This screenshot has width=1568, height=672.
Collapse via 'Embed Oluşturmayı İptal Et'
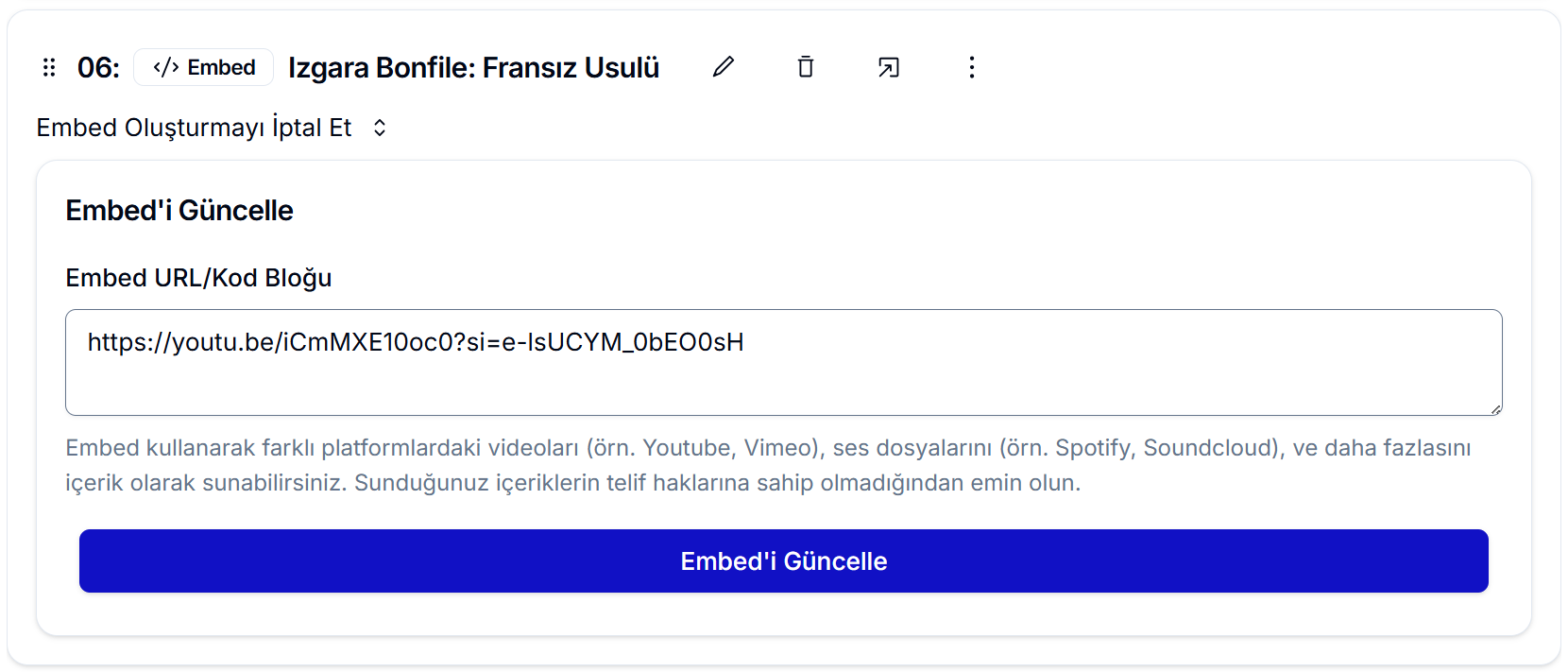194,128
